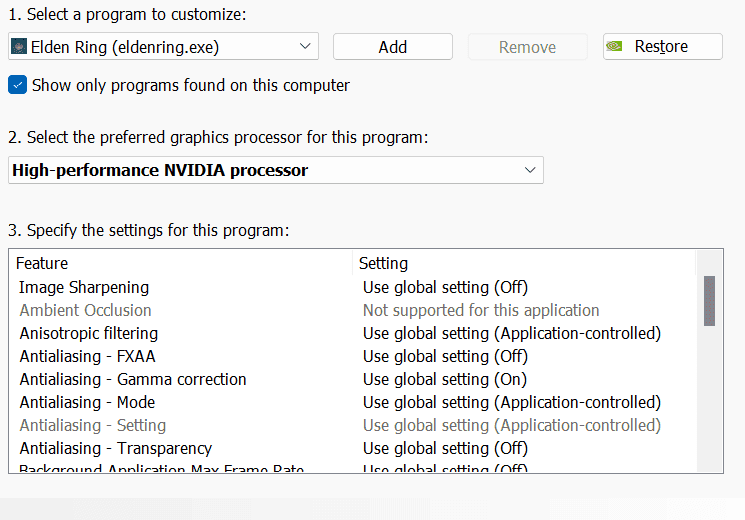Select the Anisotropic filtering feature
The image size is (745, 520).
coord(88,333)
